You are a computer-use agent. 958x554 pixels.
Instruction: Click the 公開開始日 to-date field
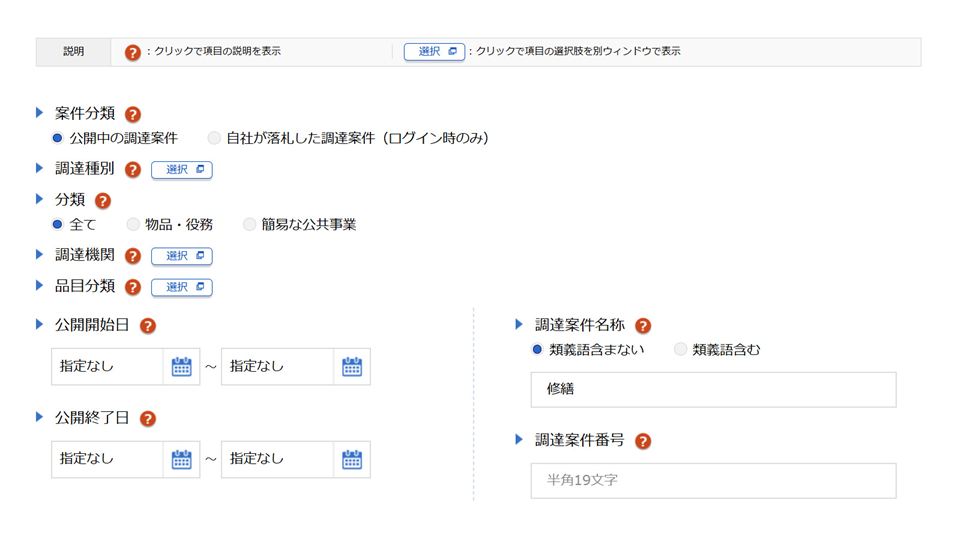coord(277,366)
